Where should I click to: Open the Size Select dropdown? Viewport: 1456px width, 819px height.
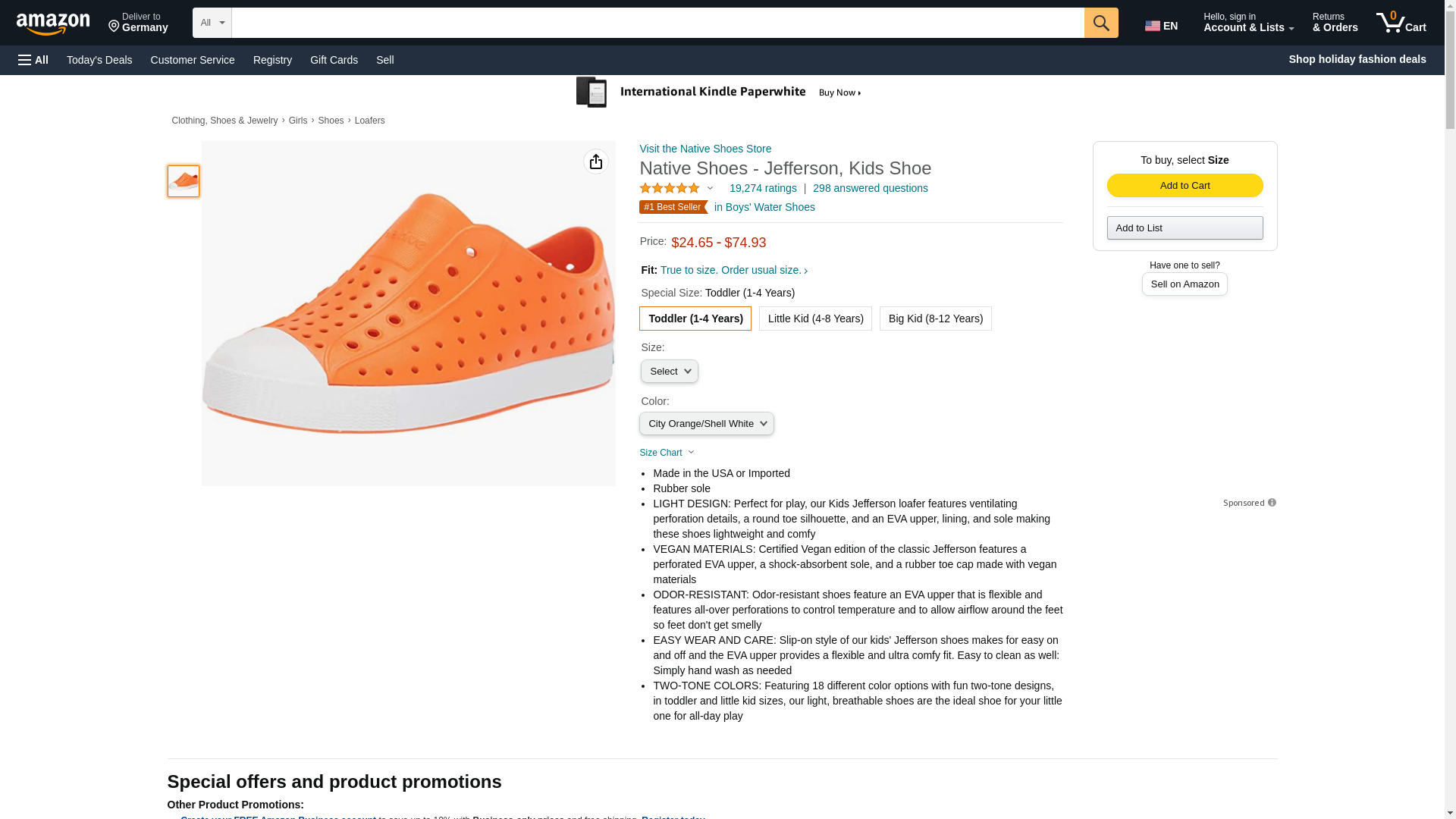(x=669, y=372)
